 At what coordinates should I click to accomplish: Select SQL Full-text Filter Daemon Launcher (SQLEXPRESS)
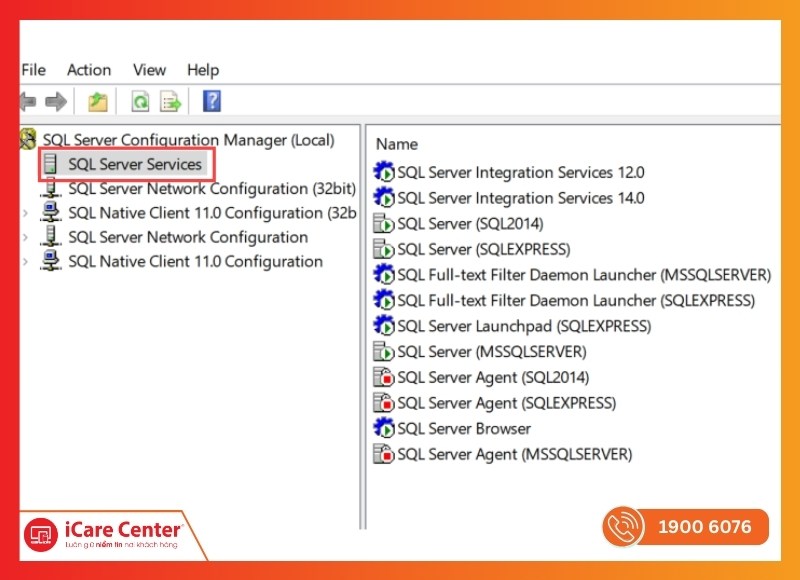tap(576, 300)
